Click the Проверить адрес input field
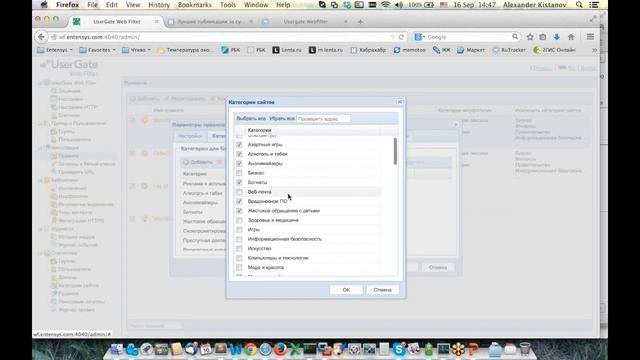This screenshot has height=360, width=640. (323, 119)
